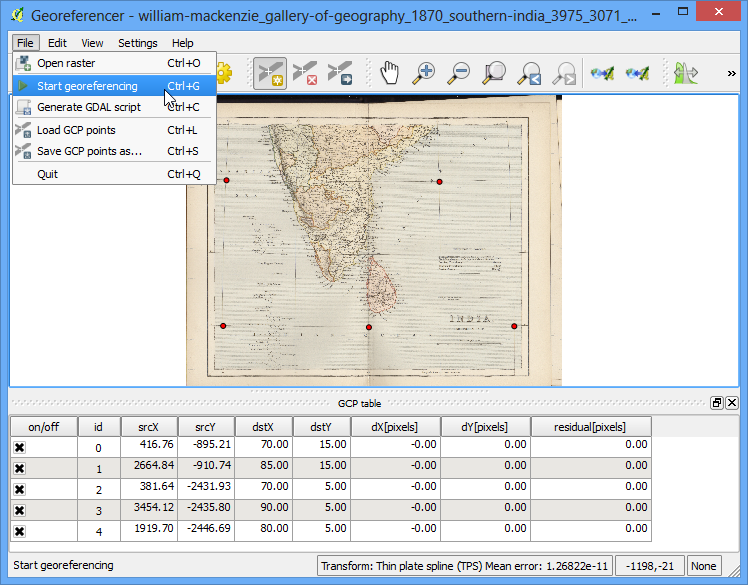Click the srcY column header
This screenshot has width=748, height=585.
pyautogui.click(x=206, y=427)
